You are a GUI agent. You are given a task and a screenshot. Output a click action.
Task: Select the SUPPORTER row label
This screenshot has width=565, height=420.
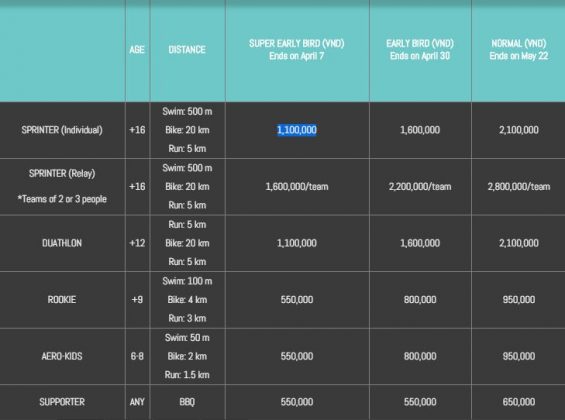pyautogui.click(x=62, y=402)
